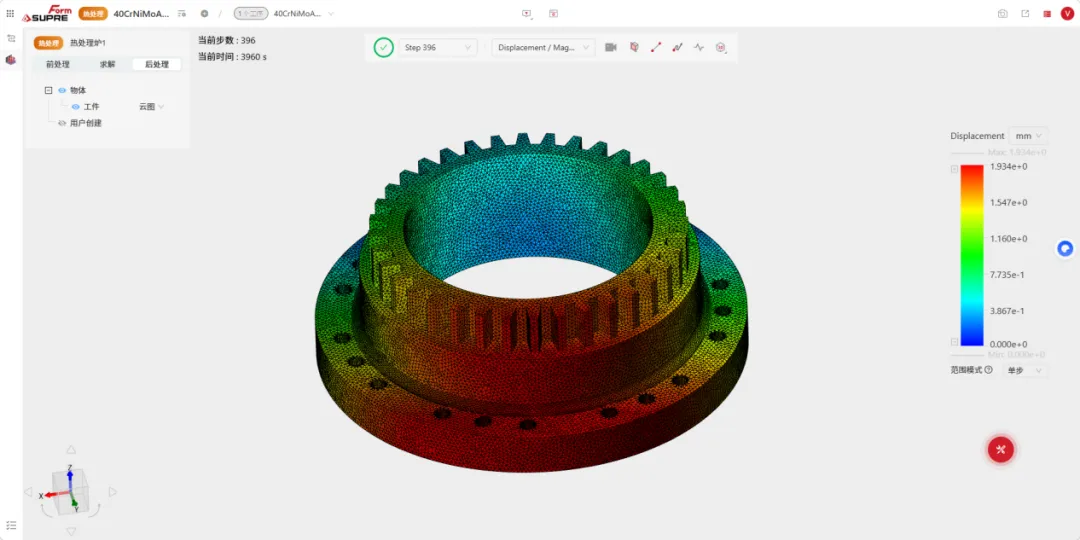Click the Min: 0.000e+0 legend field
Screen dimensions: 1080x540
click(x=1017, y=354)
